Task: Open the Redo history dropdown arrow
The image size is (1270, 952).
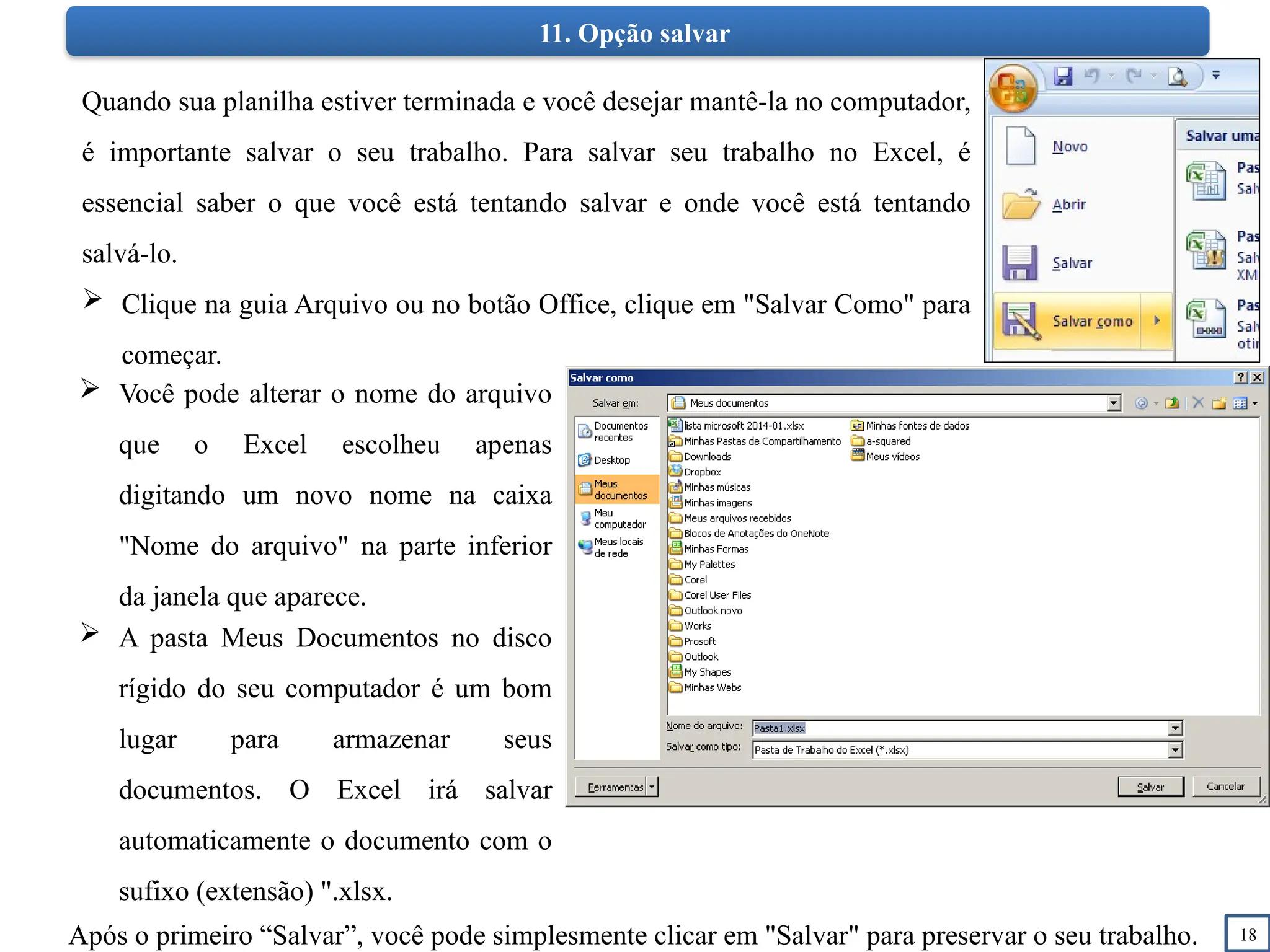Action: pyautogui.click(x=1153, y=76)
